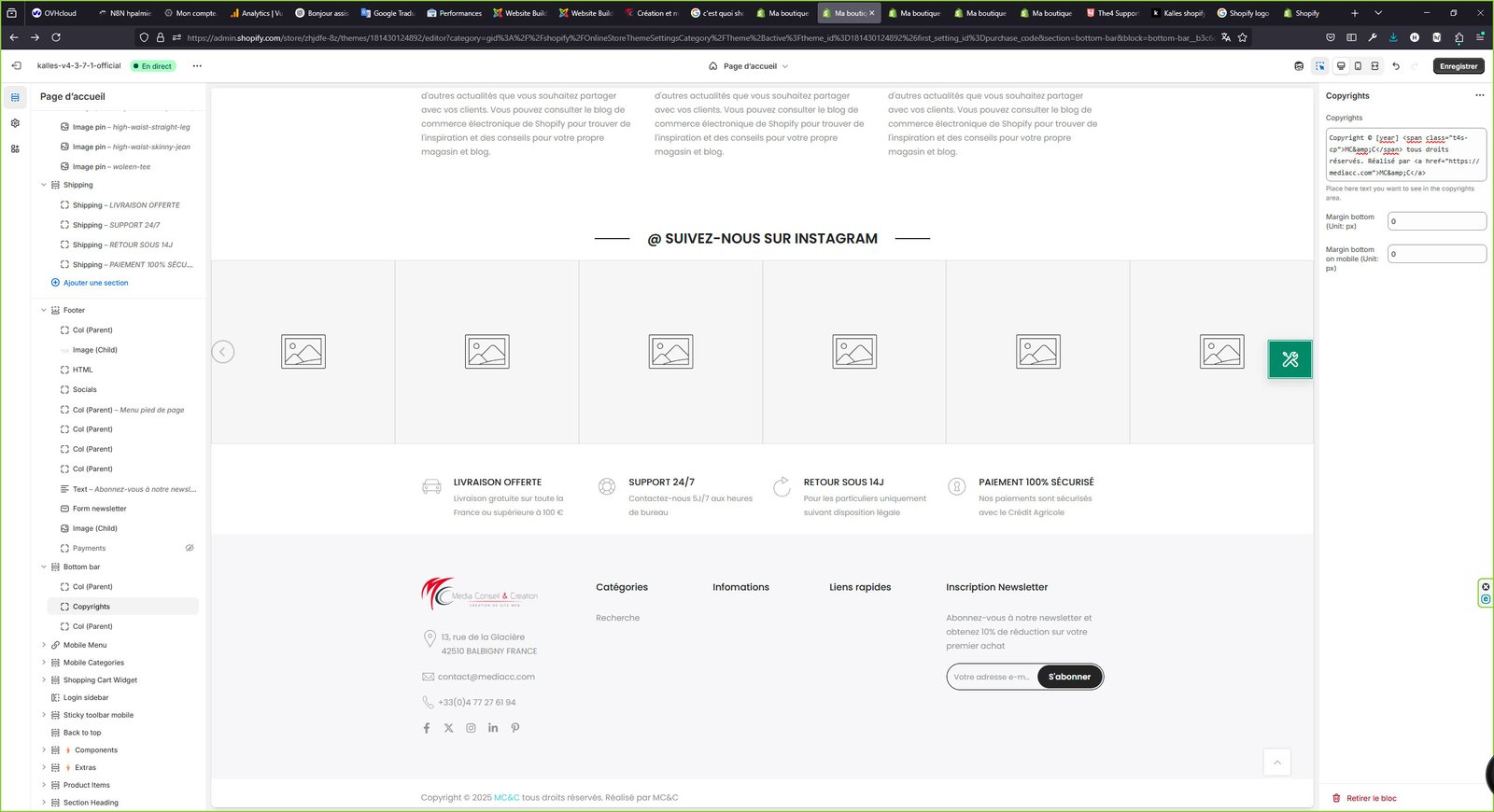Screen dimensions: 1494x812
Task: Click the green floating tools button
Action: tap(1290, 359)
